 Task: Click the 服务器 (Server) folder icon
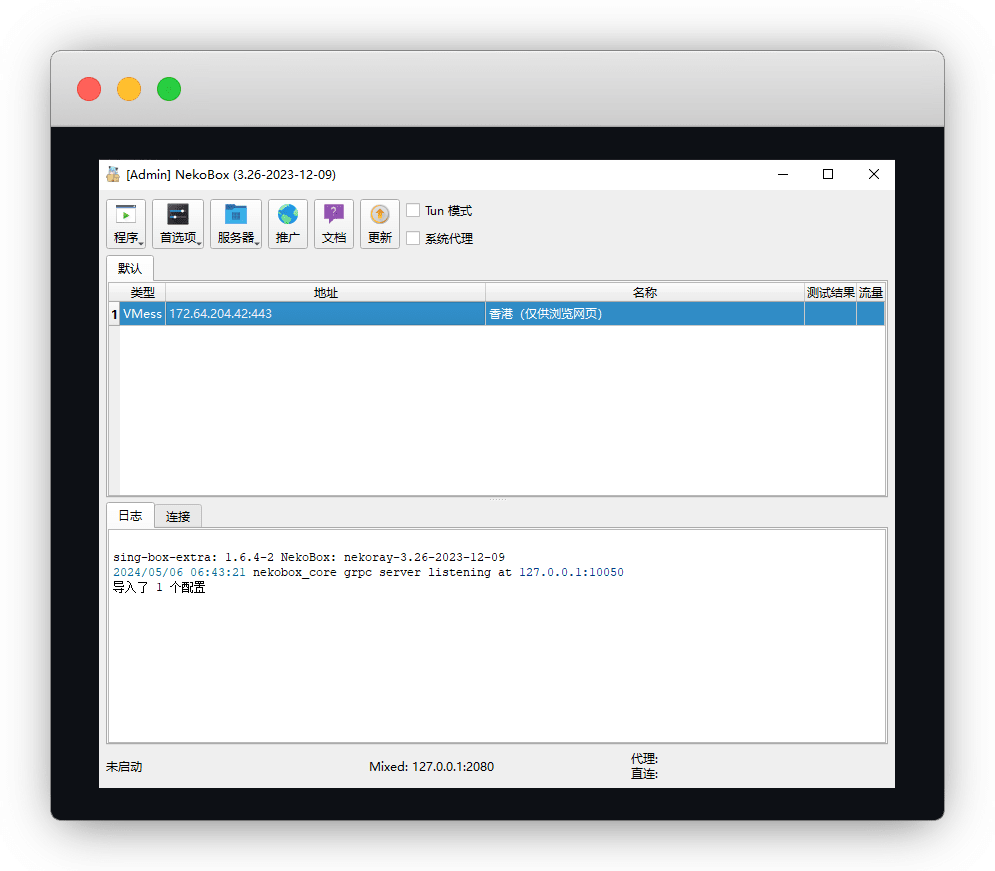pyautogui.click(x=235, y=214)
